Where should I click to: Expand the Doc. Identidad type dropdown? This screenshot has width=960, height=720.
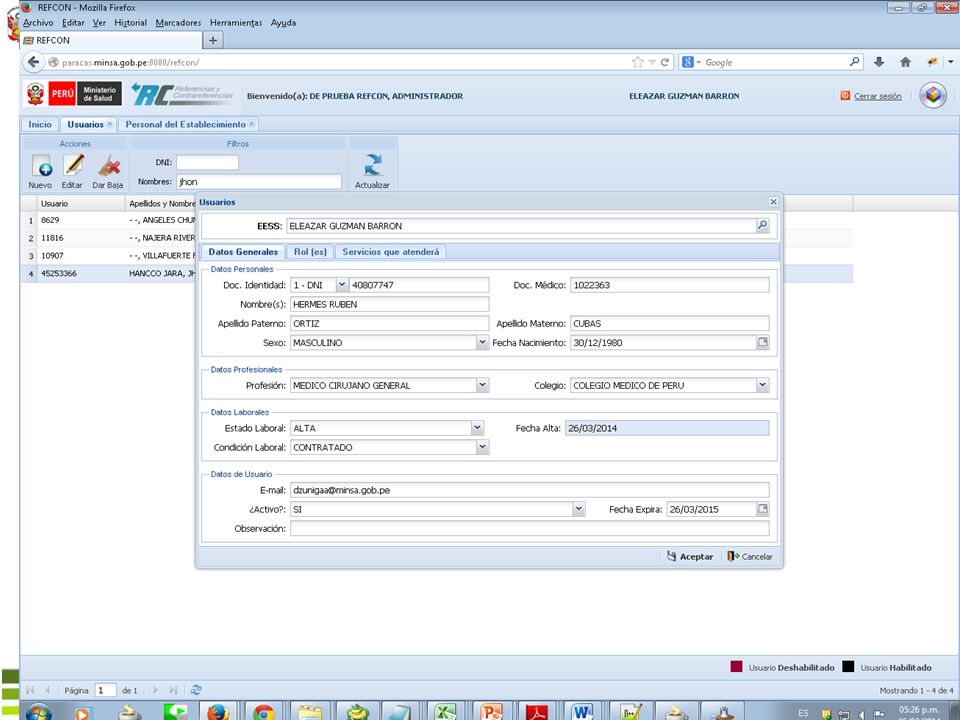point(342,285)
